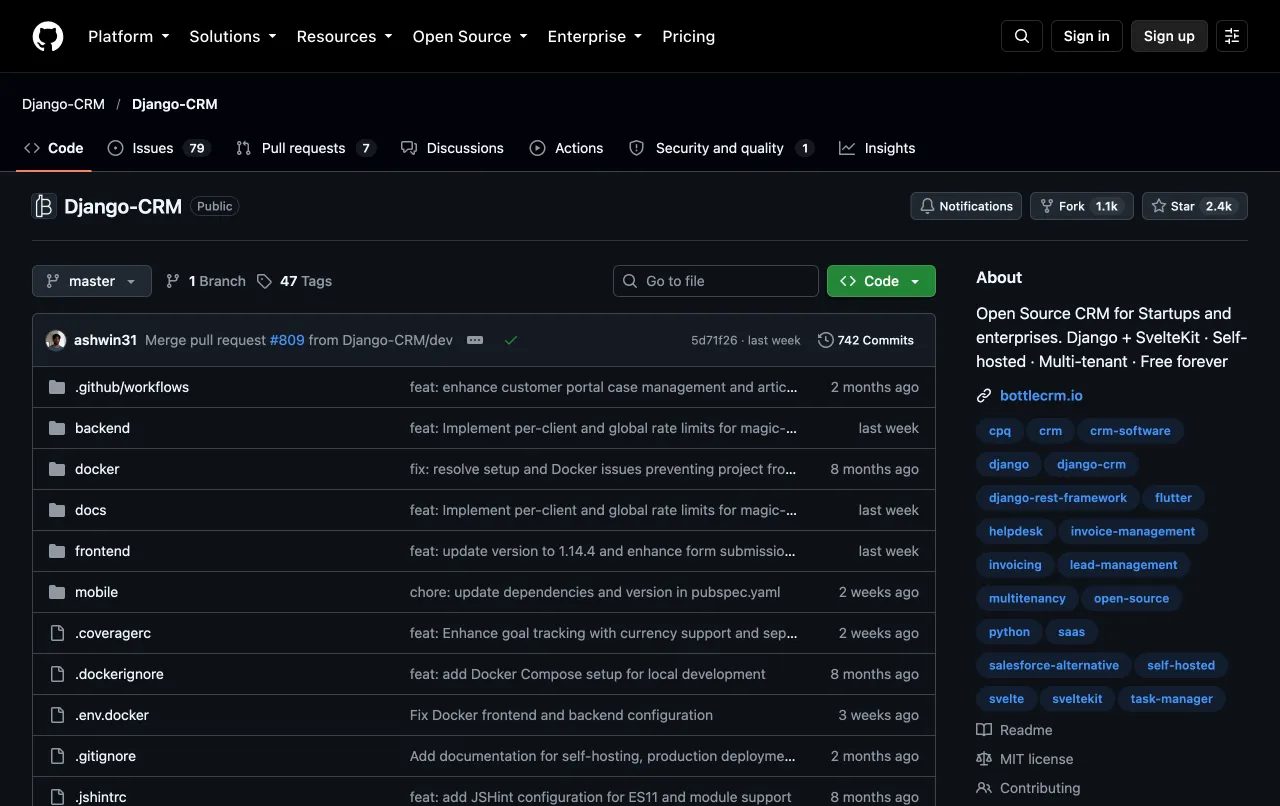This screenshot has height=806, width=1280.
Task: Open the 1 Branch link
Action: (205, 281)
